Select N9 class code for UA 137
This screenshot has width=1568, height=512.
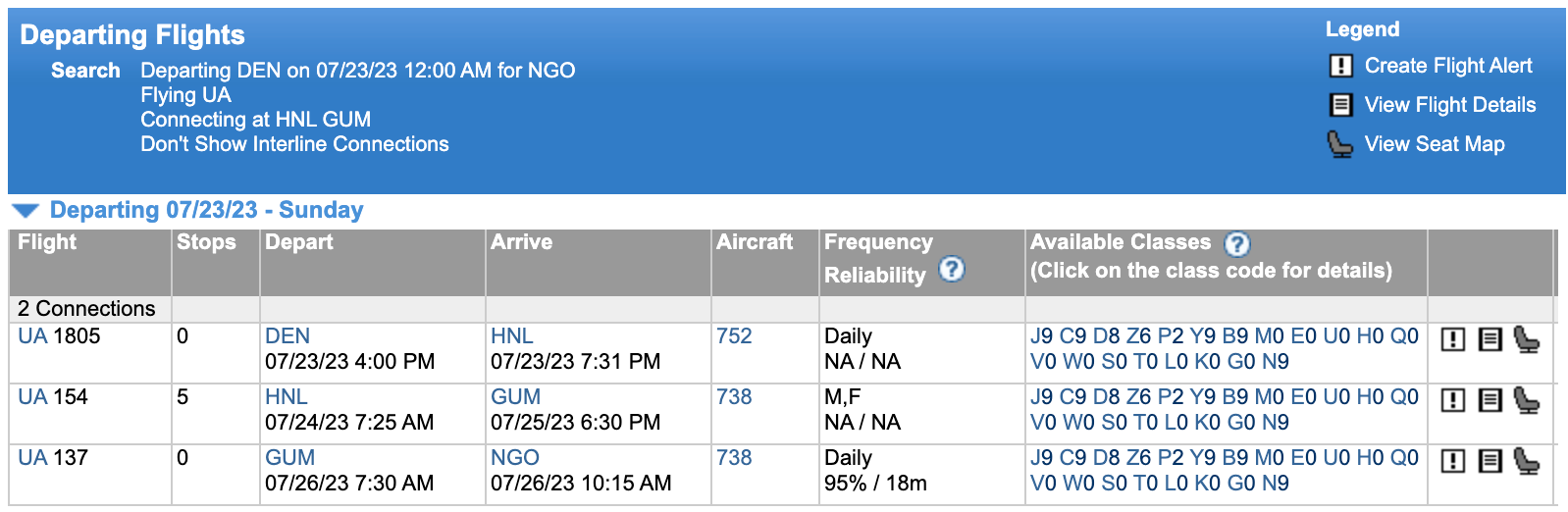1275,484
